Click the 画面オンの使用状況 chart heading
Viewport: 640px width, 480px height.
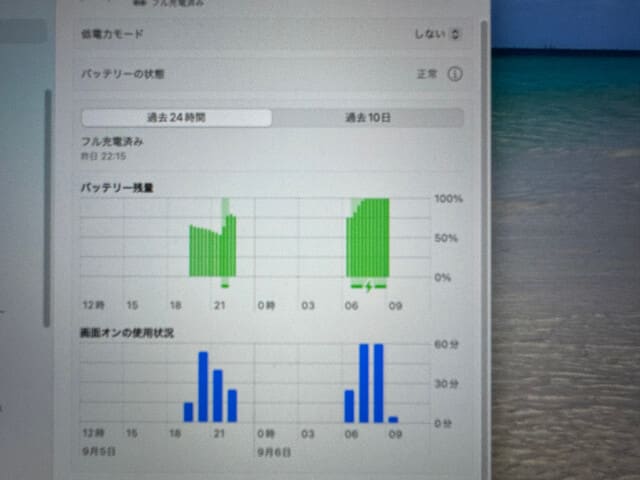(127, 333)
